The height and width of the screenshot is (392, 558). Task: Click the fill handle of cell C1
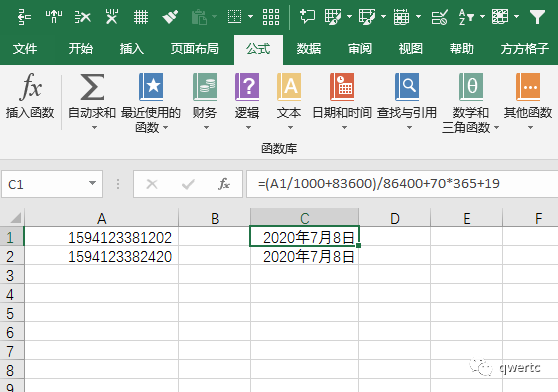(358, 245)
